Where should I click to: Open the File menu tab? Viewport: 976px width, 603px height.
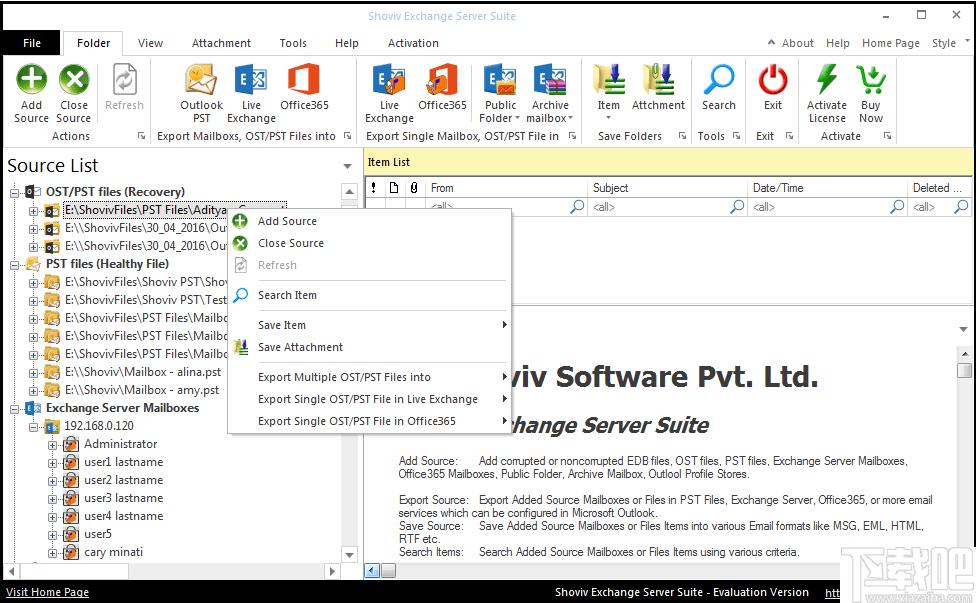32,43
